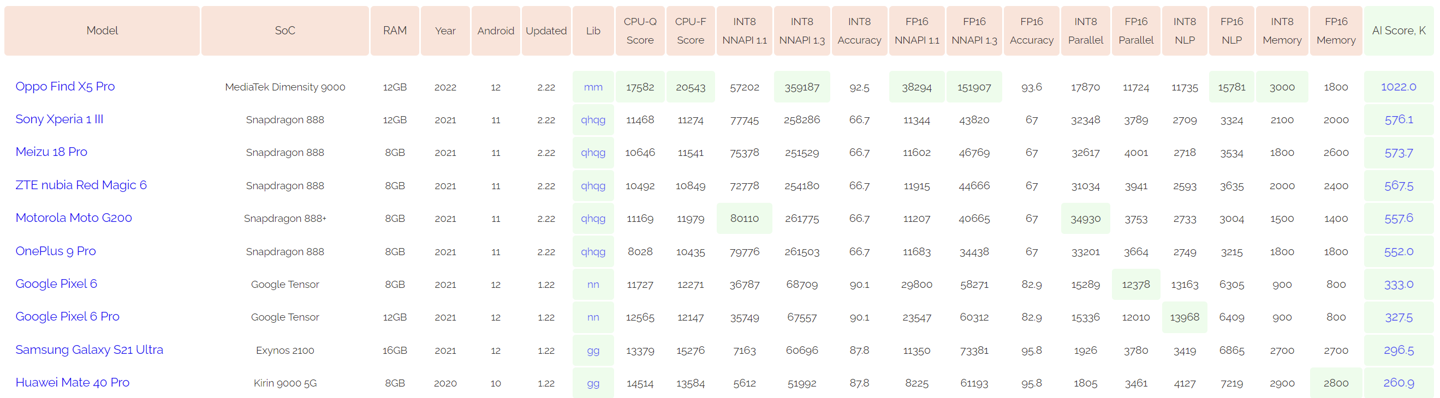Click AI score 333.0 for Pixel 6
The width and height of the screenshot is (1440, 398).
[1398, 285]
